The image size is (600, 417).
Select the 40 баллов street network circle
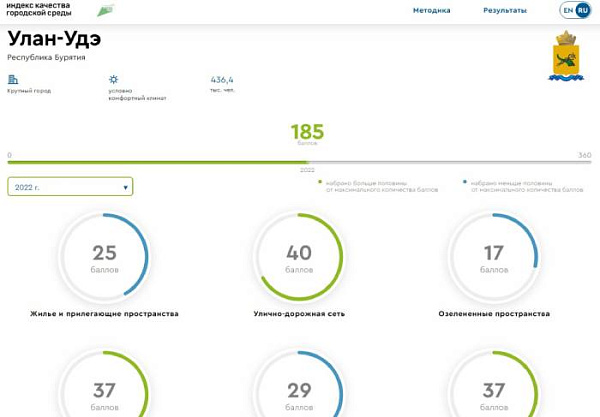pyautogui.click(x=299, y=257)
